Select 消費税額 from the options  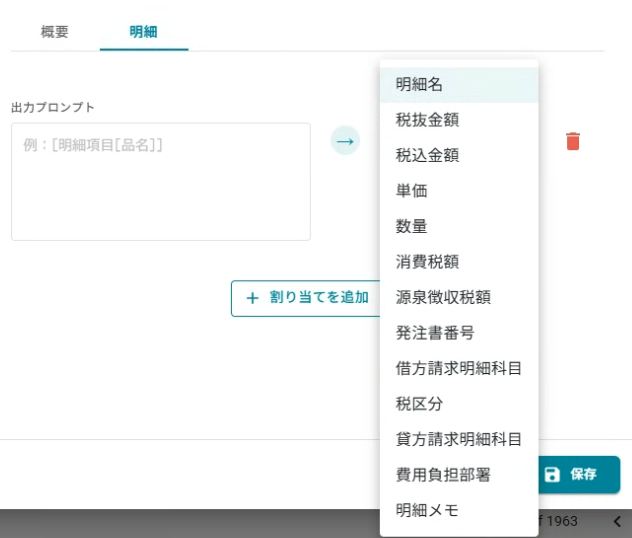[459, 261]
